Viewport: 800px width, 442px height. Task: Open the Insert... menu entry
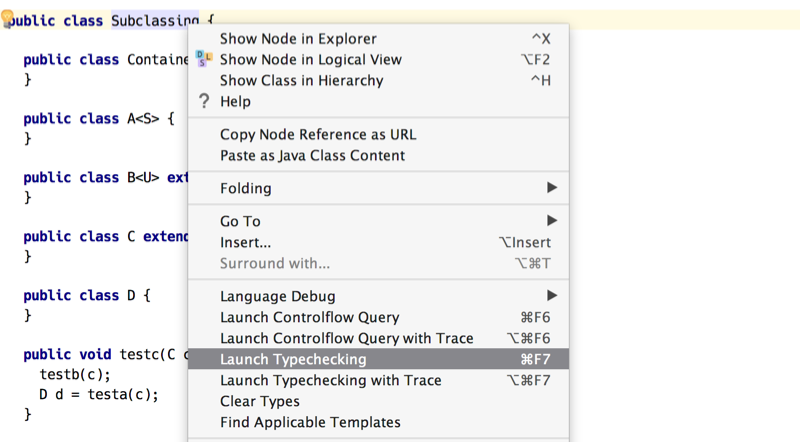(378, 242)
